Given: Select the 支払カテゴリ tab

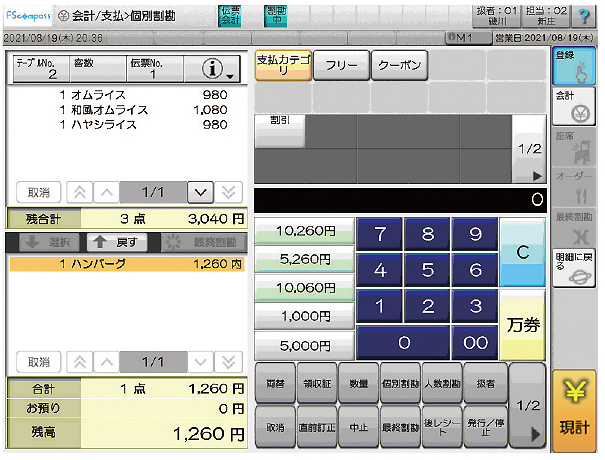Looking at the screenshot, I should (283, 65).
